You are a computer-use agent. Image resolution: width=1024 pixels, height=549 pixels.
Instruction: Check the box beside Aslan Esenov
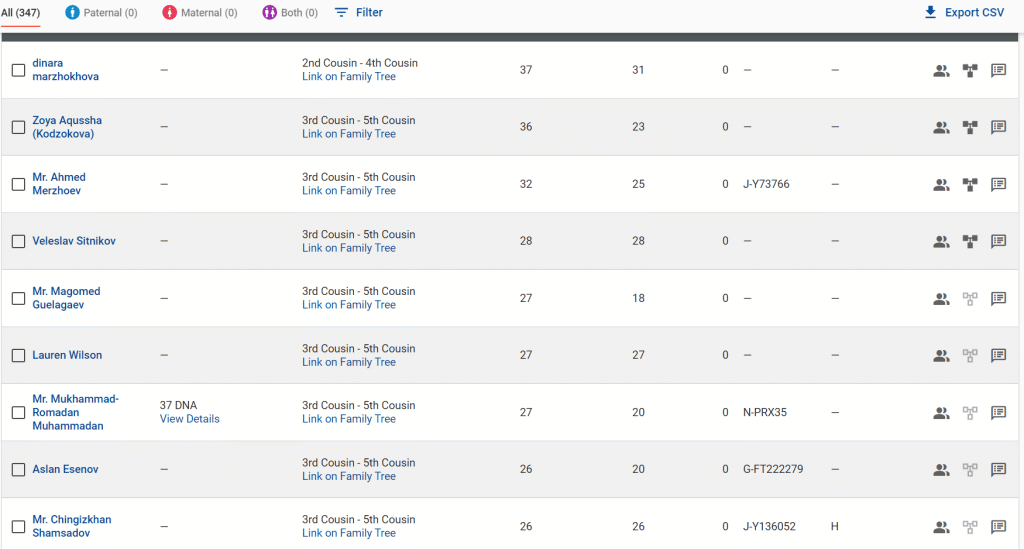18,469
